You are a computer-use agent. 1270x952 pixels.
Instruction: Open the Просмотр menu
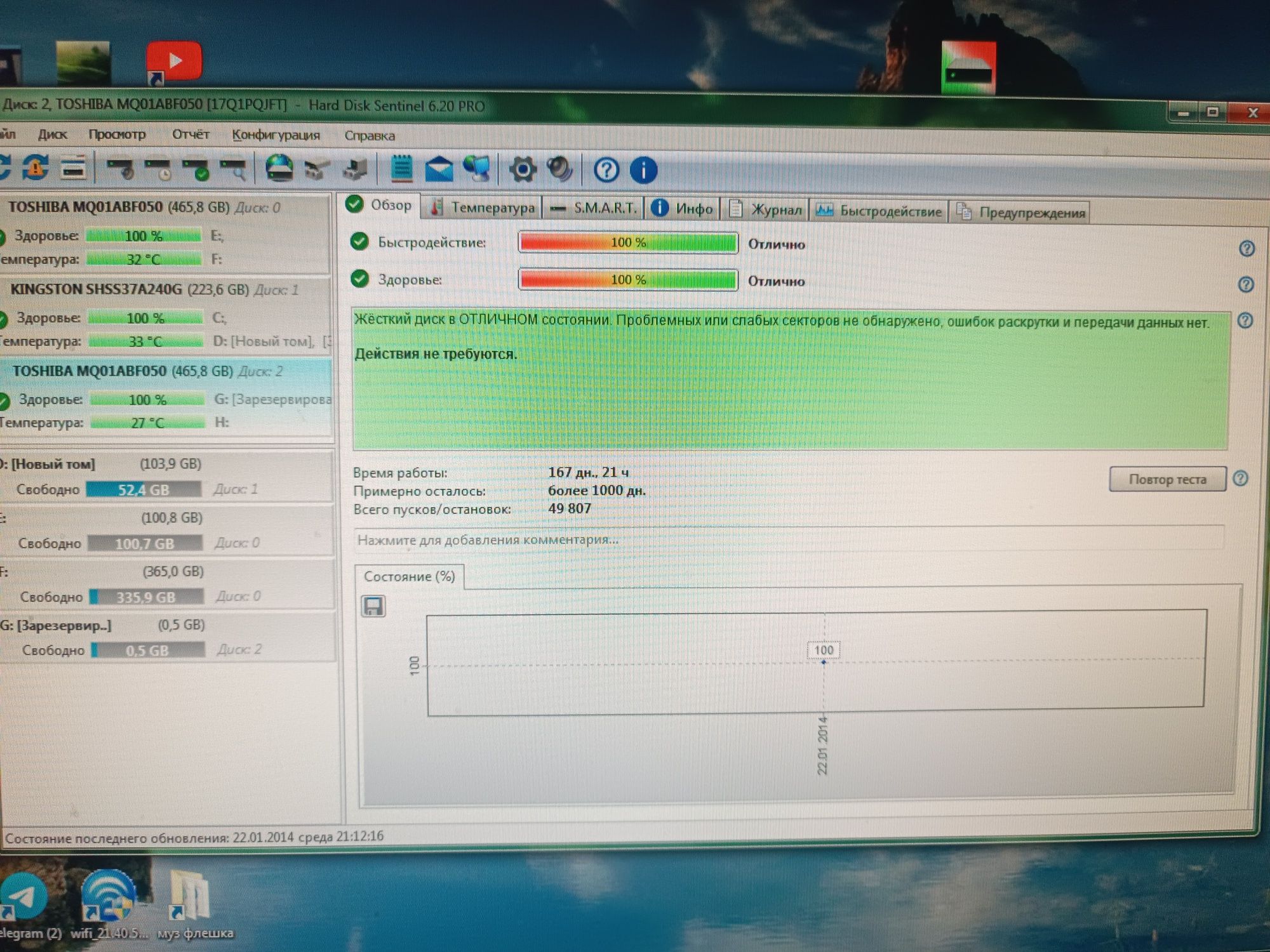click(x=117, y=135)
